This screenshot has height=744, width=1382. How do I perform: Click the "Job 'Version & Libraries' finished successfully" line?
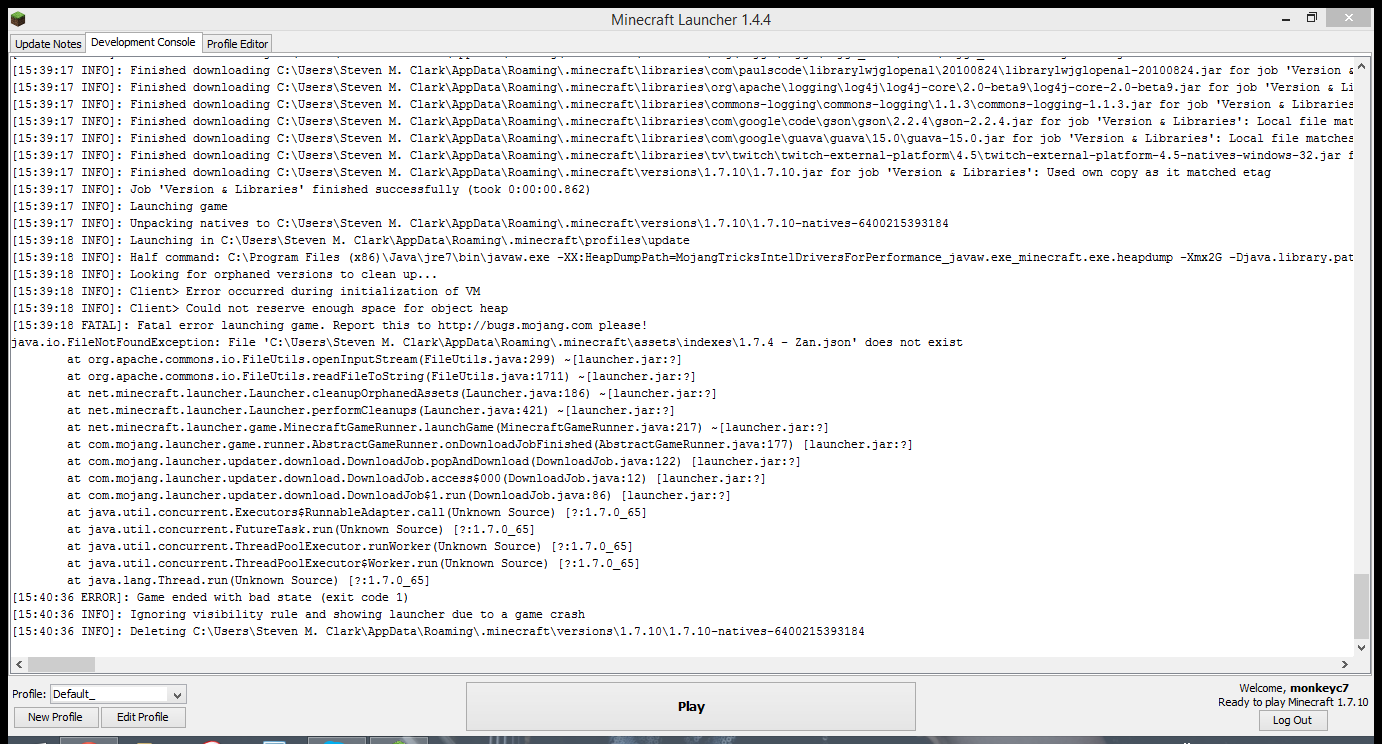pyautogui.click(x=301, y=189)
